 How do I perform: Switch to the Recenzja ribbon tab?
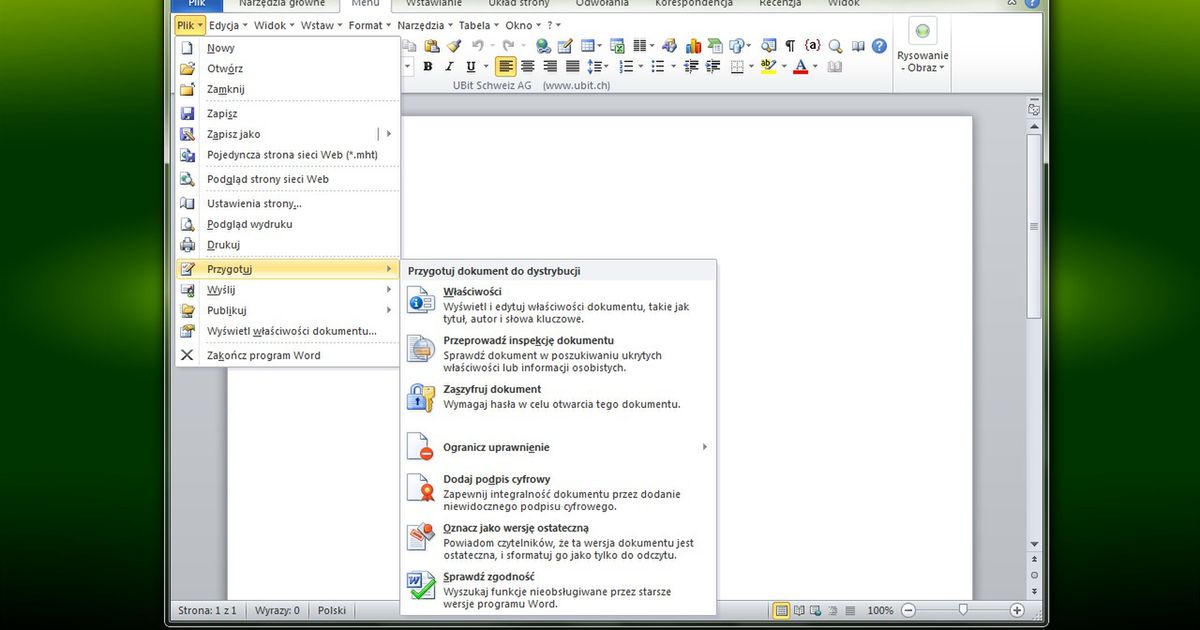point(779,4)
